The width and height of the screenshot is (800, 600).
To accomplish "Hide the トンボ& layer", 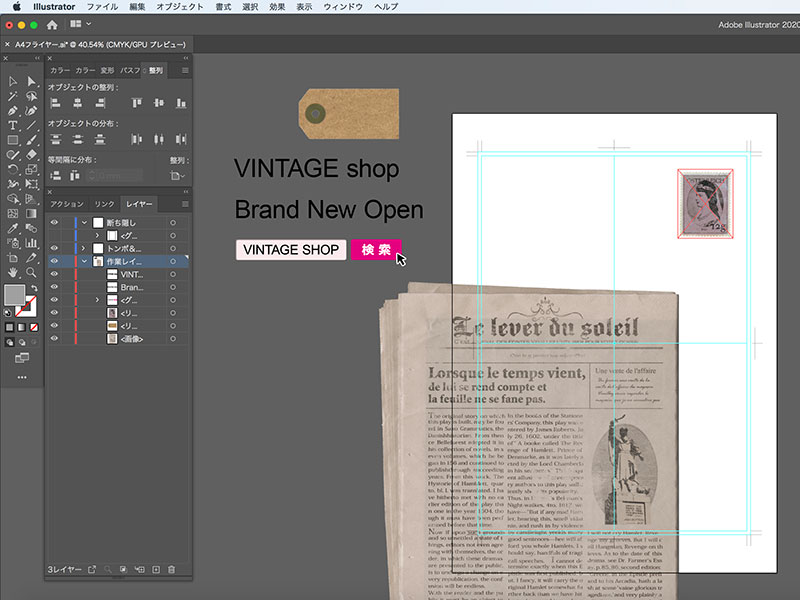I will point(54,248).
